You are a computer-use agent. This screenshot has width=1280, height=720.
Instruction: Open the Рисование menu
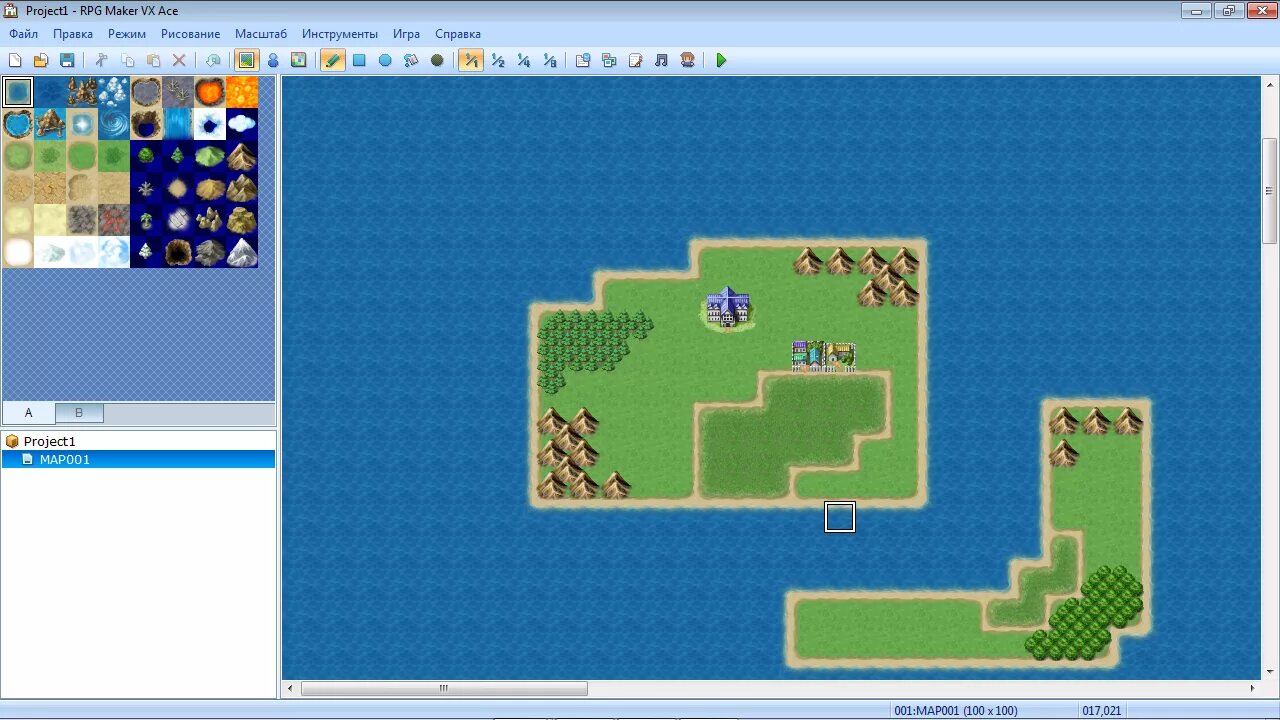coord(190,34)
